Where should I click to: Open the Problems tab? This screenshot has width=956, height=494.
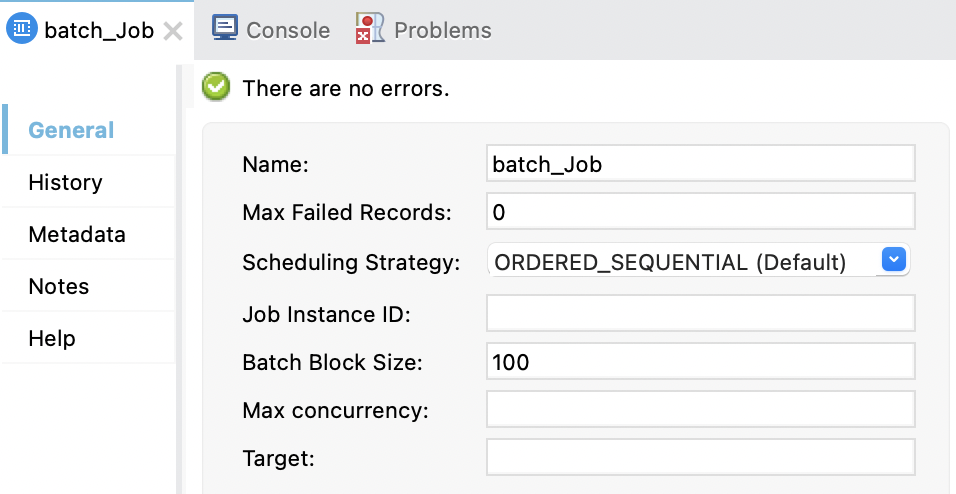442,30
